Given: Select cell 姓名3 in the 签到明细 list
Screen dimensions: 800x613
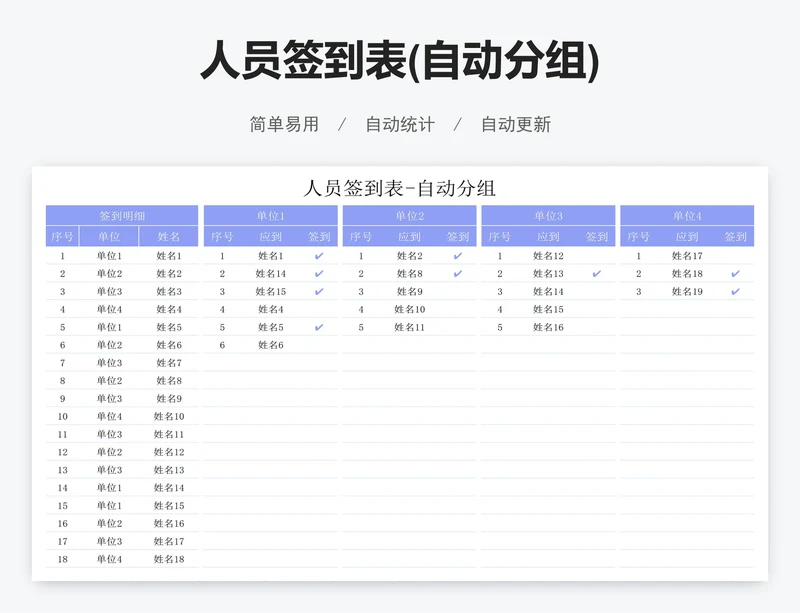Looking at the screenshot, I should pos(168,291).
